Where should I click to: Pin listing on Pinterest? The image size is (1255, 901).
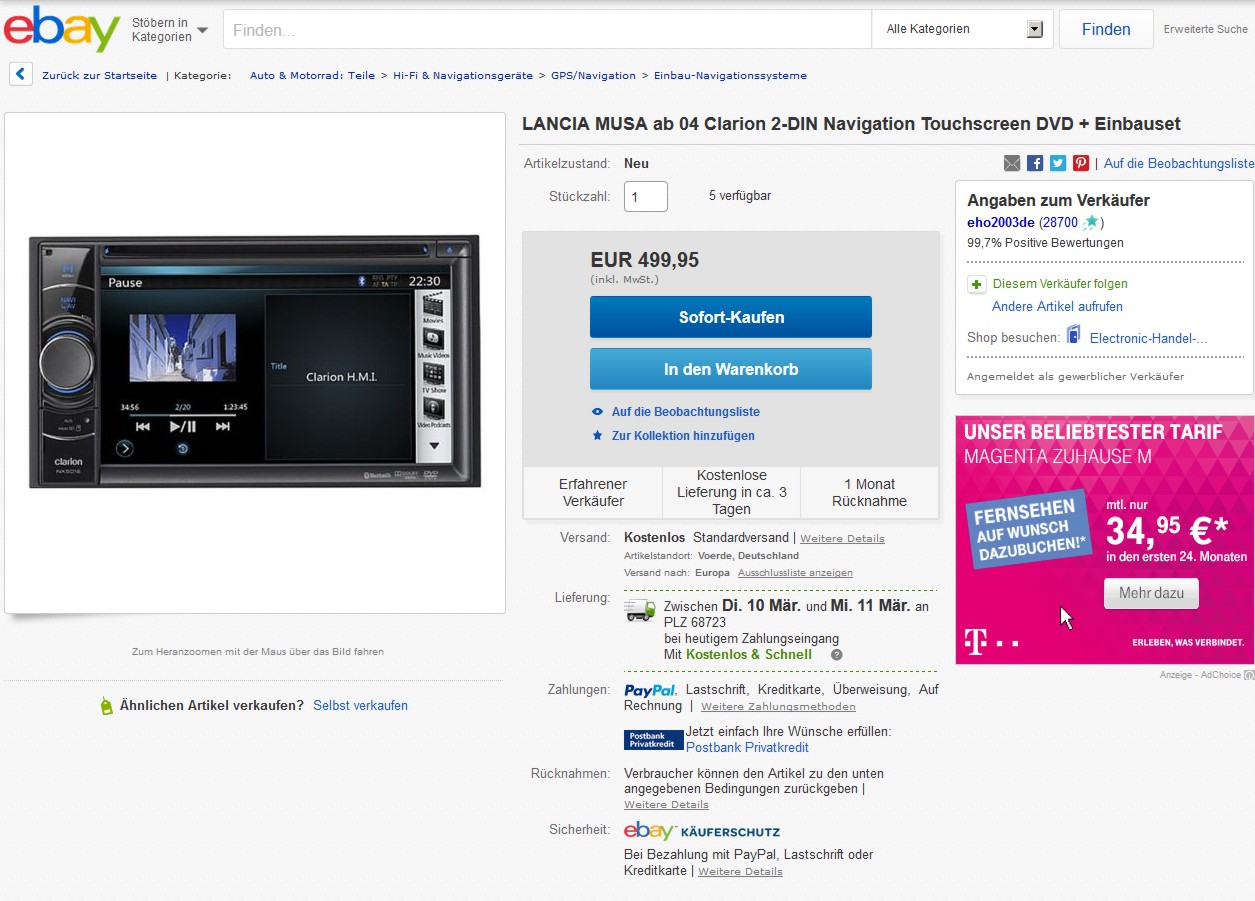pyautogui.click(x=1081, y=163)
